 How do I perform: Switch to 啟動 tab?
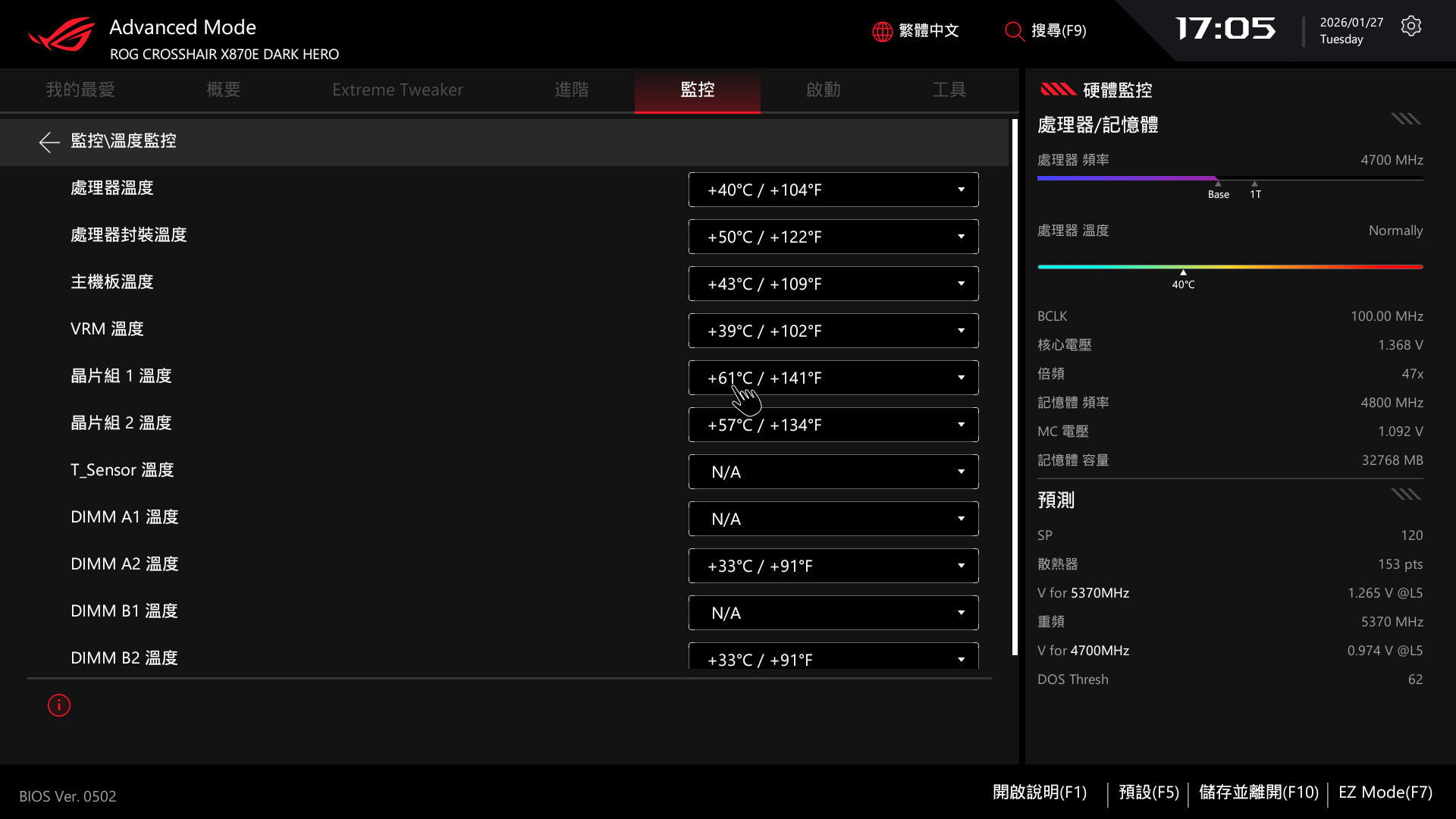pos(823,89)
